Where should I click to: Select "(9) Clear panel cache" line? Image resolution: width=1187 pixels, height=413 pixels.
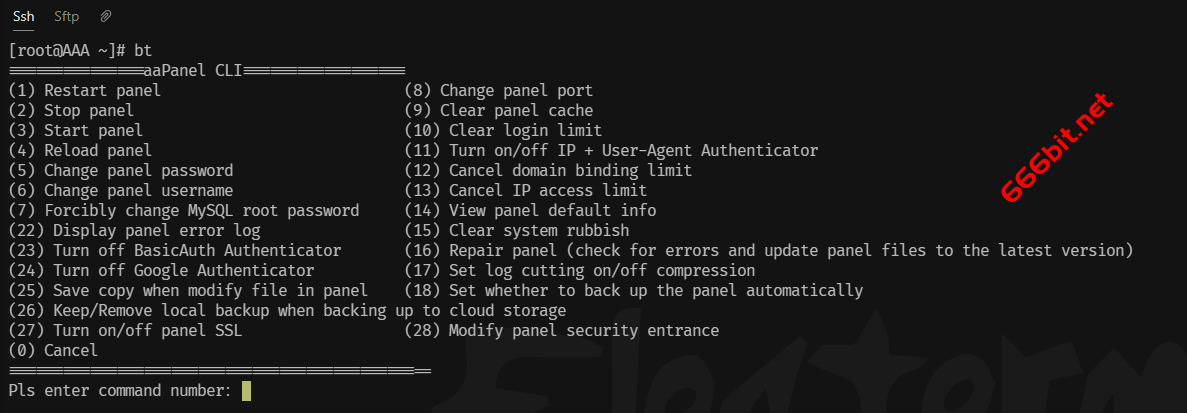pyautogui.click(x=498, y=110)
